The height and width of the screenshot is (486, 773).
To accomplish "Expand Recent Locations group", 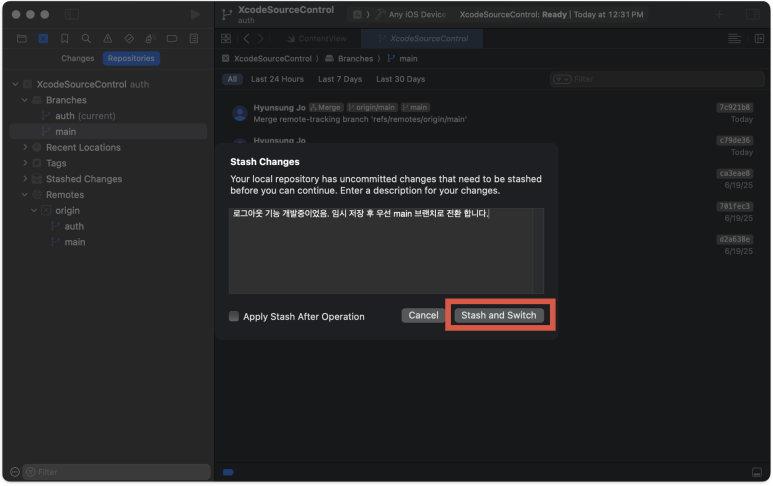I will click(x=25, y=147).
